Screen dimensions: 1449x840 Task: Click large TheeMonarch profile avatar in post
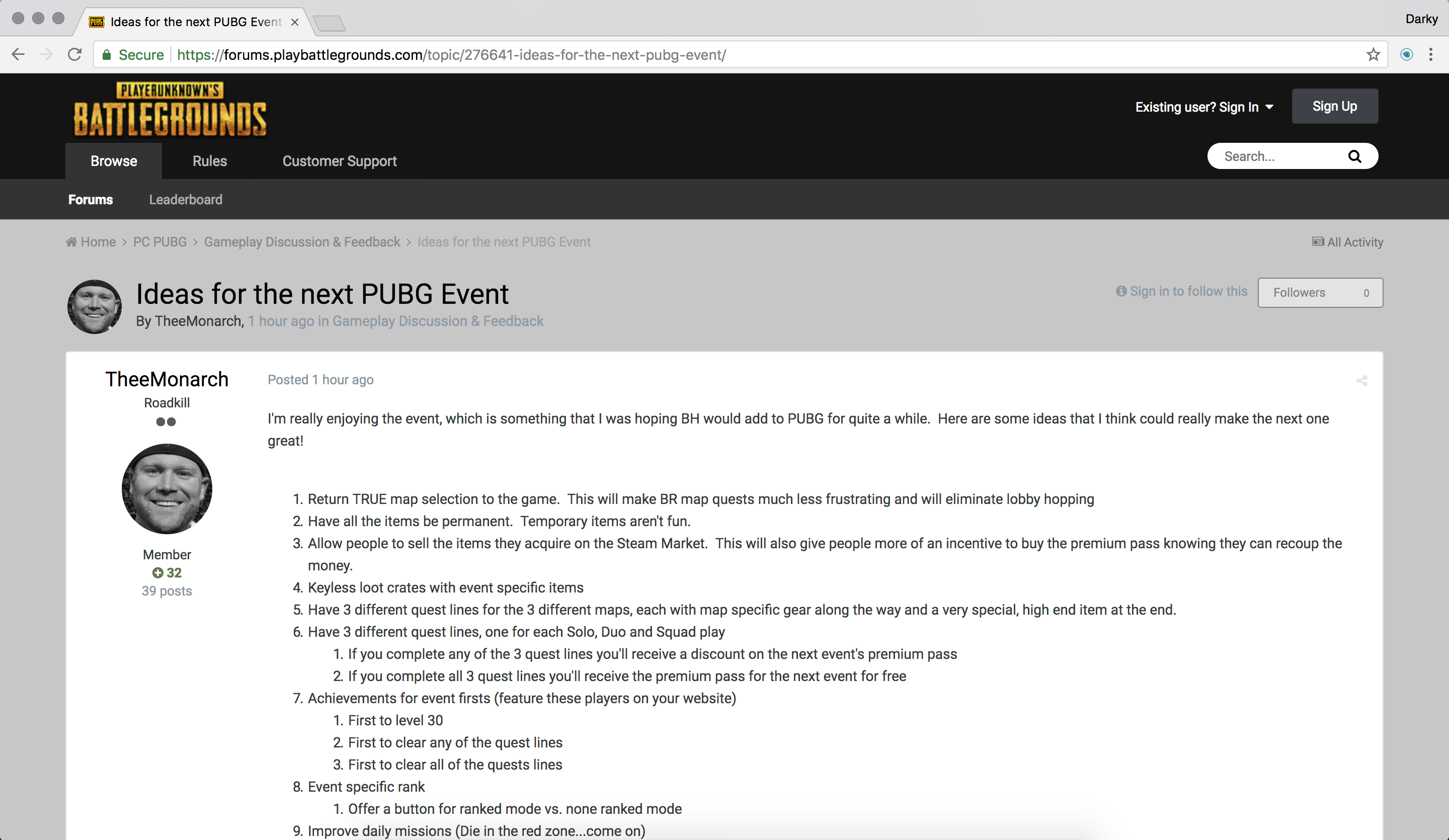pyautogui.click(x=167, y=488)
